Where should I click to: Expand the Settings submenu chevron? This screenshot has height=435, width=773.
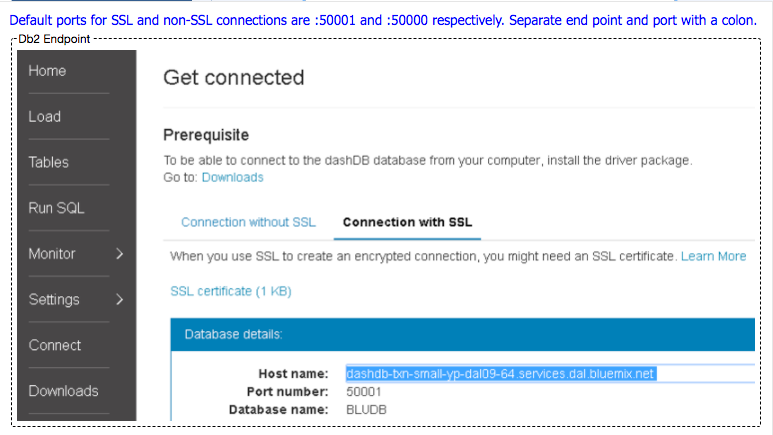tap(119, 299)
